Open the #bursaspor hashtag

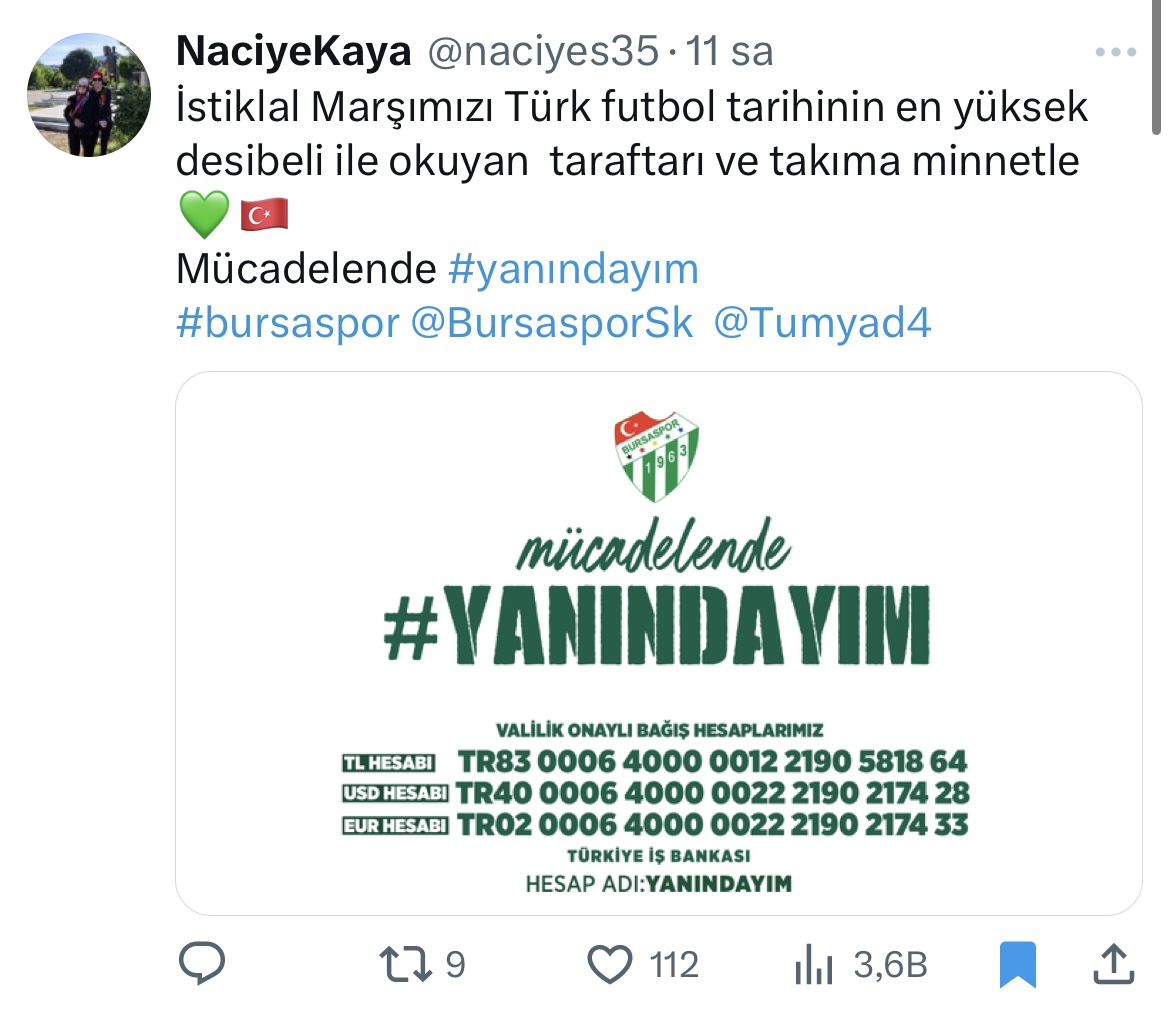[x=287, y=323]
